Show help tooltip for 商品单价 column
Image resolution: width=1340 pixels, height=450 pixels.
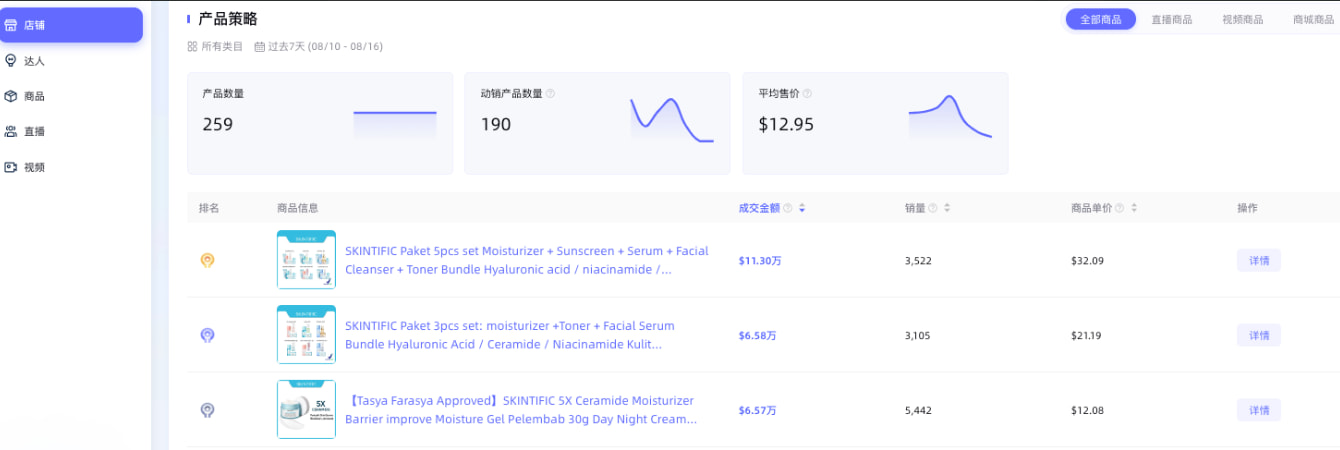pos(1120,208)
